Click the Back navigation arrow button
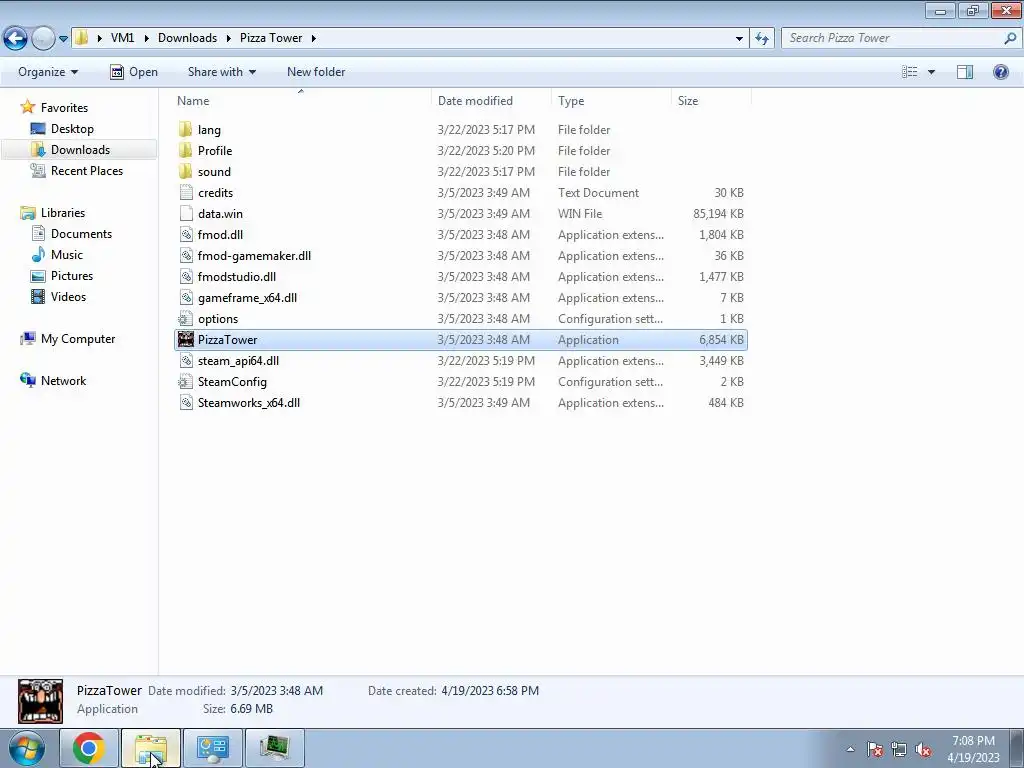The width and height of the screenshot is (1024, 768). [16, 39]
